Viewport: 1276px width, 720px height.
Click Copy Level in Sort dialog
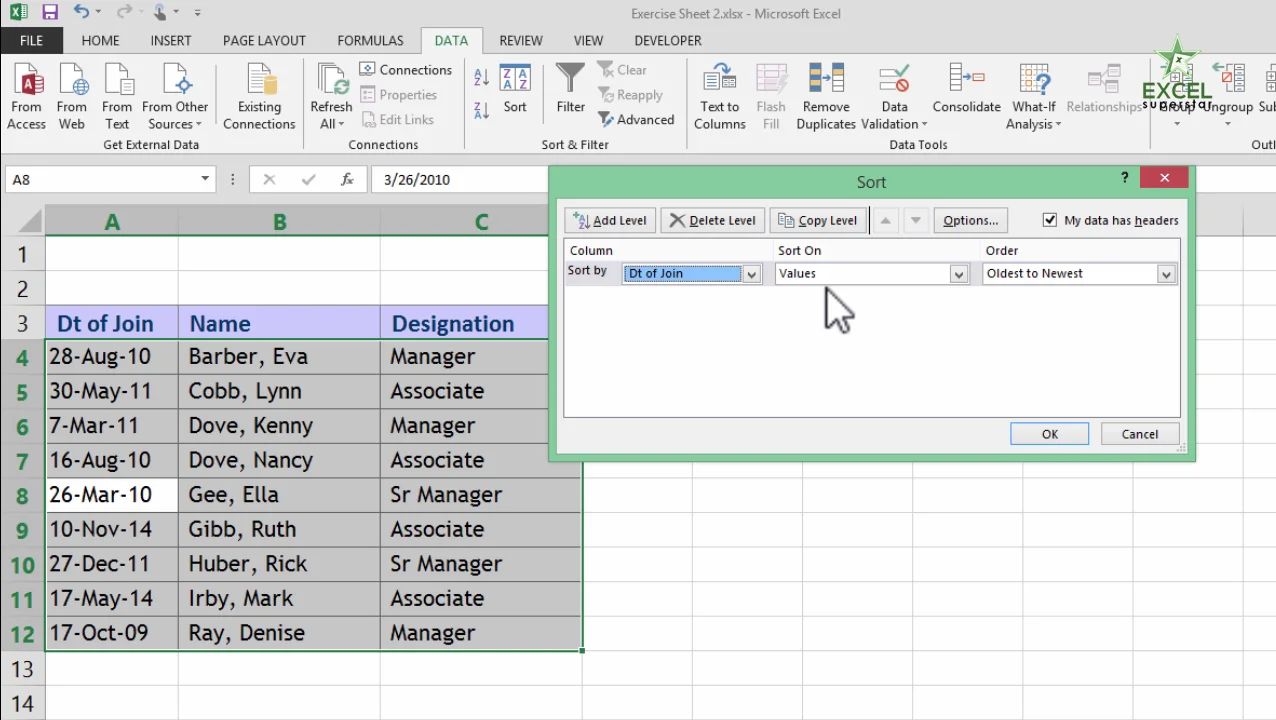tap(818, 220)
